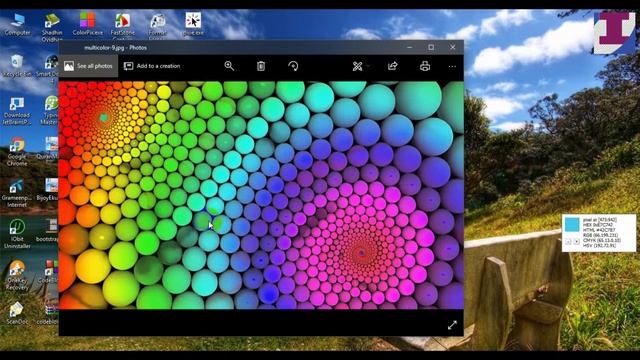Image resolution: width=640 pixels, height=360 pixels.
Task: Click the Photos window title bar text
Action: click(116, 47)
